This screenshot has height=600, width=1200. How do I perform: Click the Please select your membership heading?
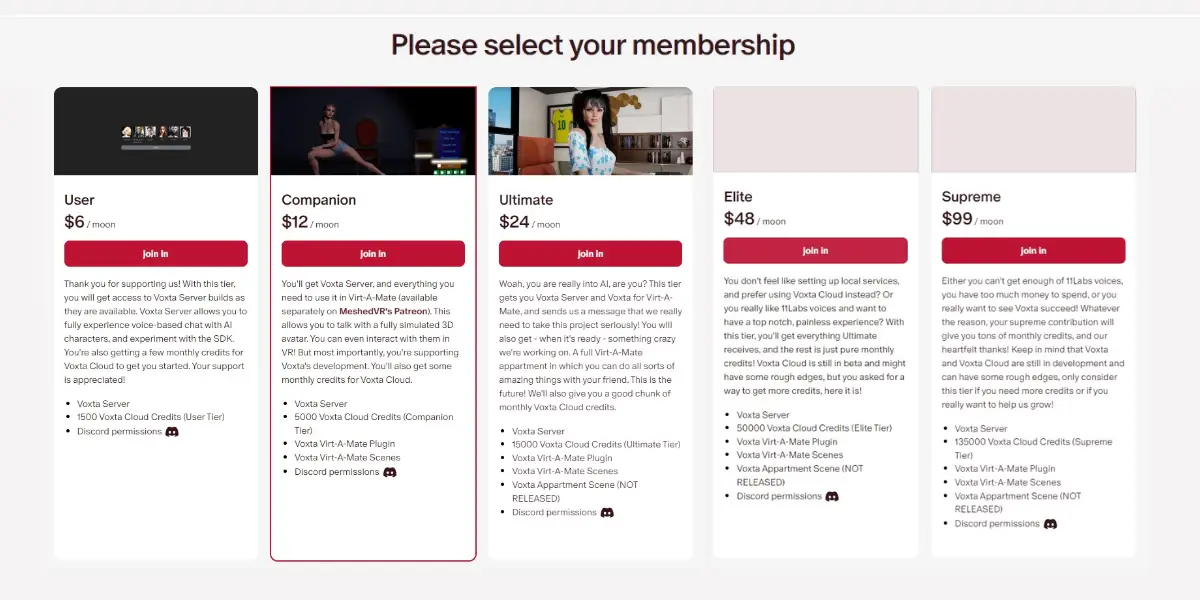coord(594,44)
